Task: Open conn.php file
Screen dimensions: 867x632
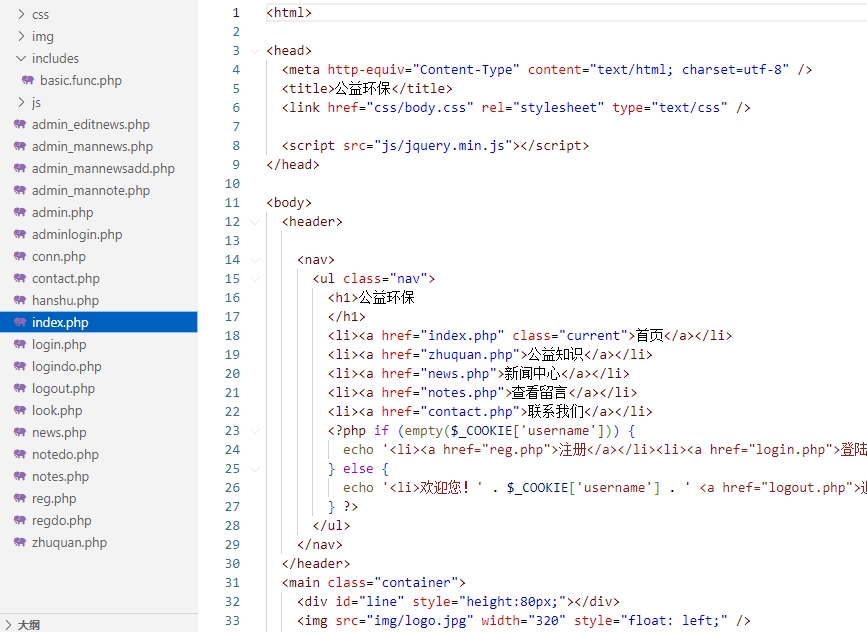Action: point(59,257)
